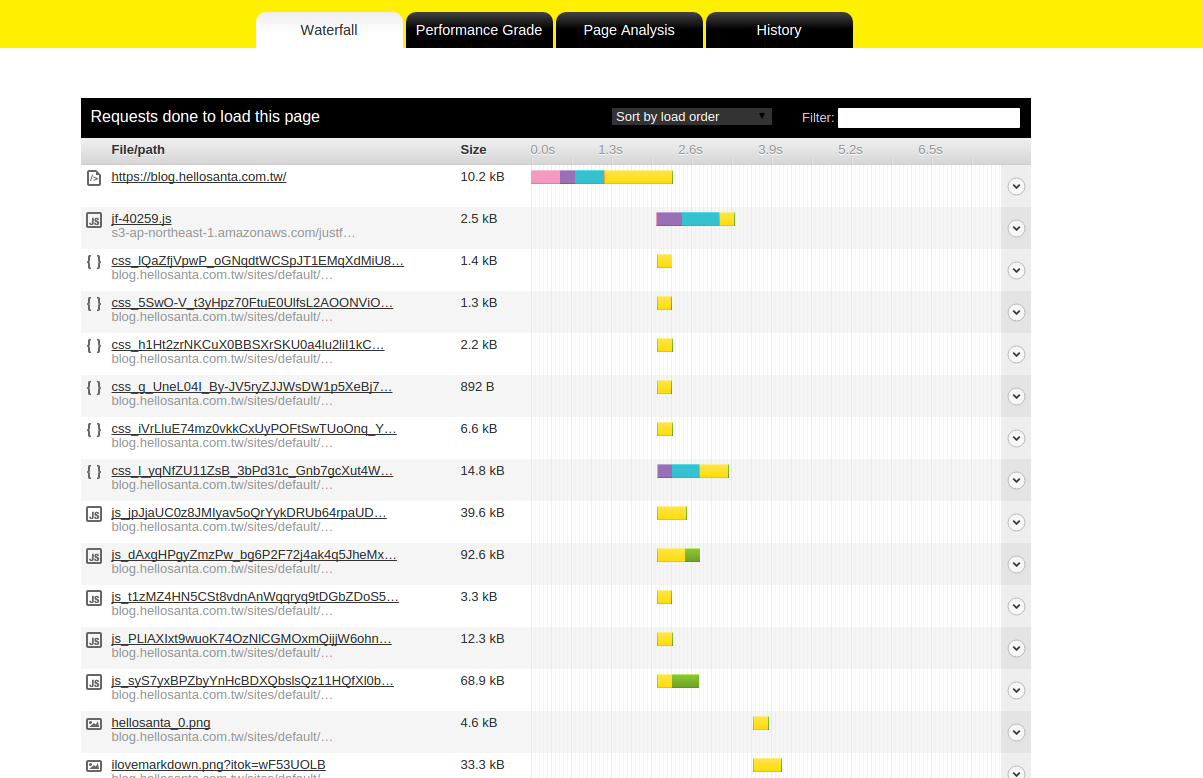Open the hellosanta_0.png image link
The width and height of the screenshot is (1203, 778).
pyautogui.click(x=161, y=723)
